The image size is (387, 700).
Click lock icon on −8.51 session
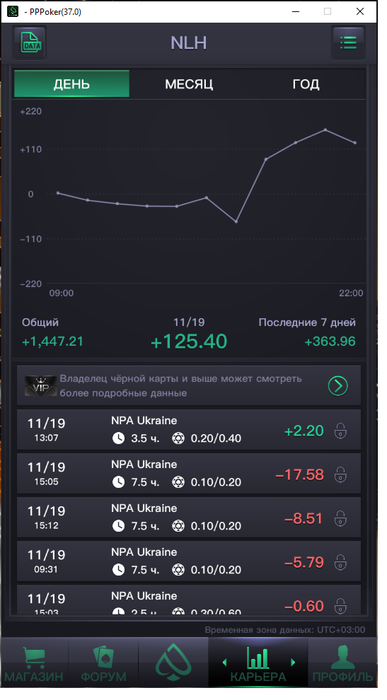341,518
